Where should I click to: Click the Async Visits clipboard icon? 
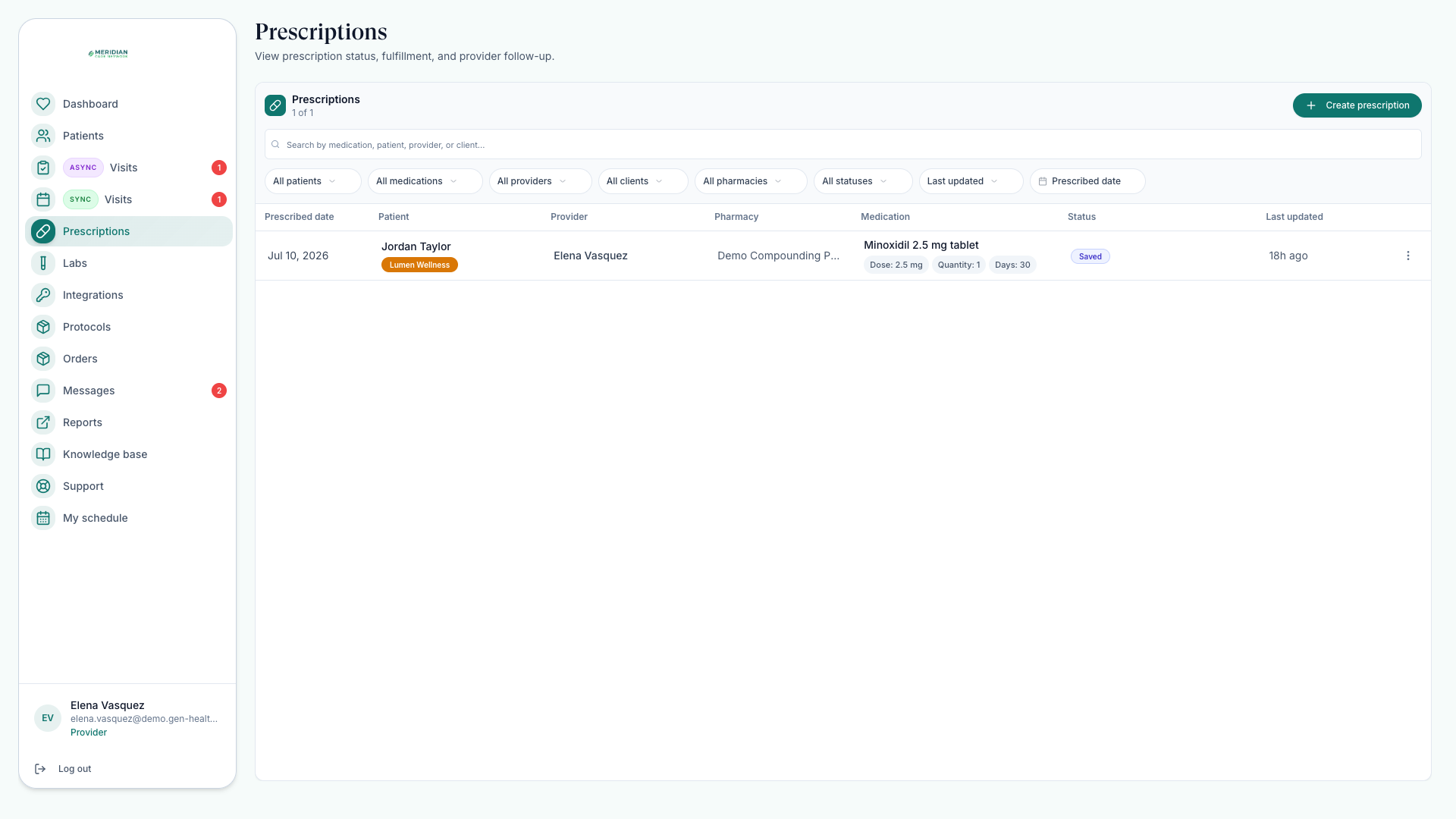[43, 168]
